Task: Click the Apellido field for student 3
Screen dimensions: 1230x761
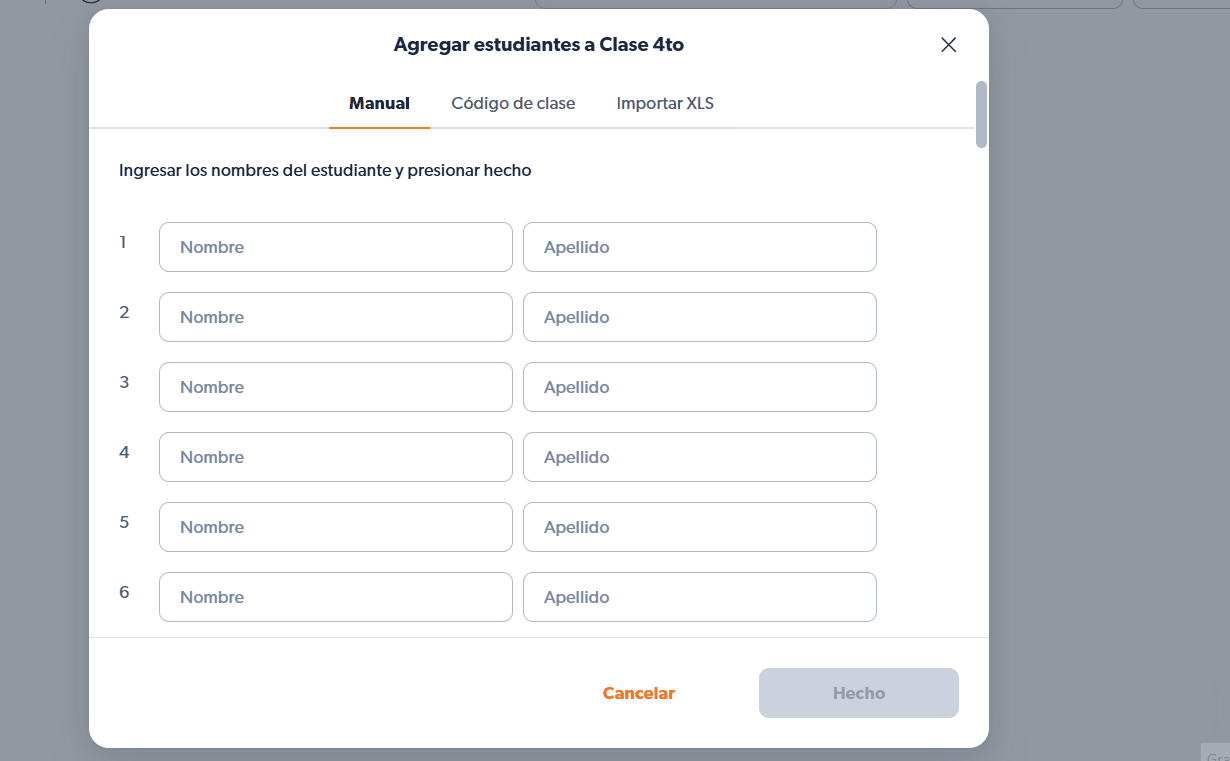Action: coord(699,387)
